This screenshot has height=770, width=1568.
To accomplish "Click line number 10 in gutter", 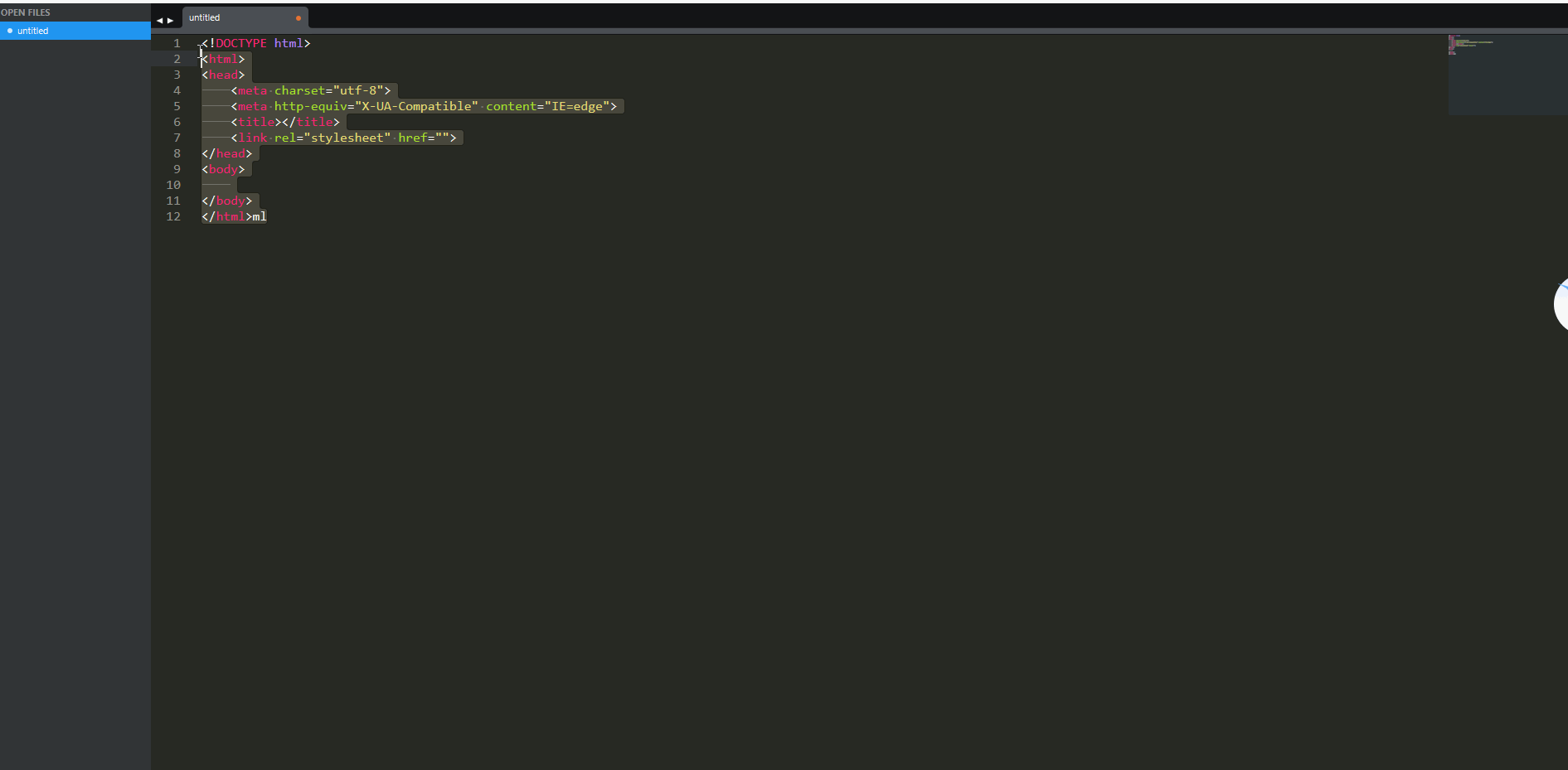I will pyautogui.click(x=173, y=185).
